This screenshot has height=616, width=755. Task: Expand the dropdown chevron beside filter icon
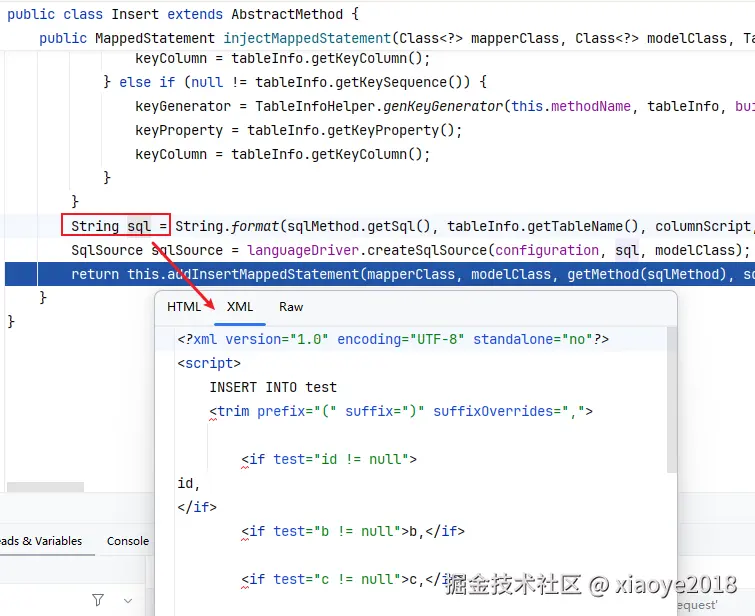point(128,601)
